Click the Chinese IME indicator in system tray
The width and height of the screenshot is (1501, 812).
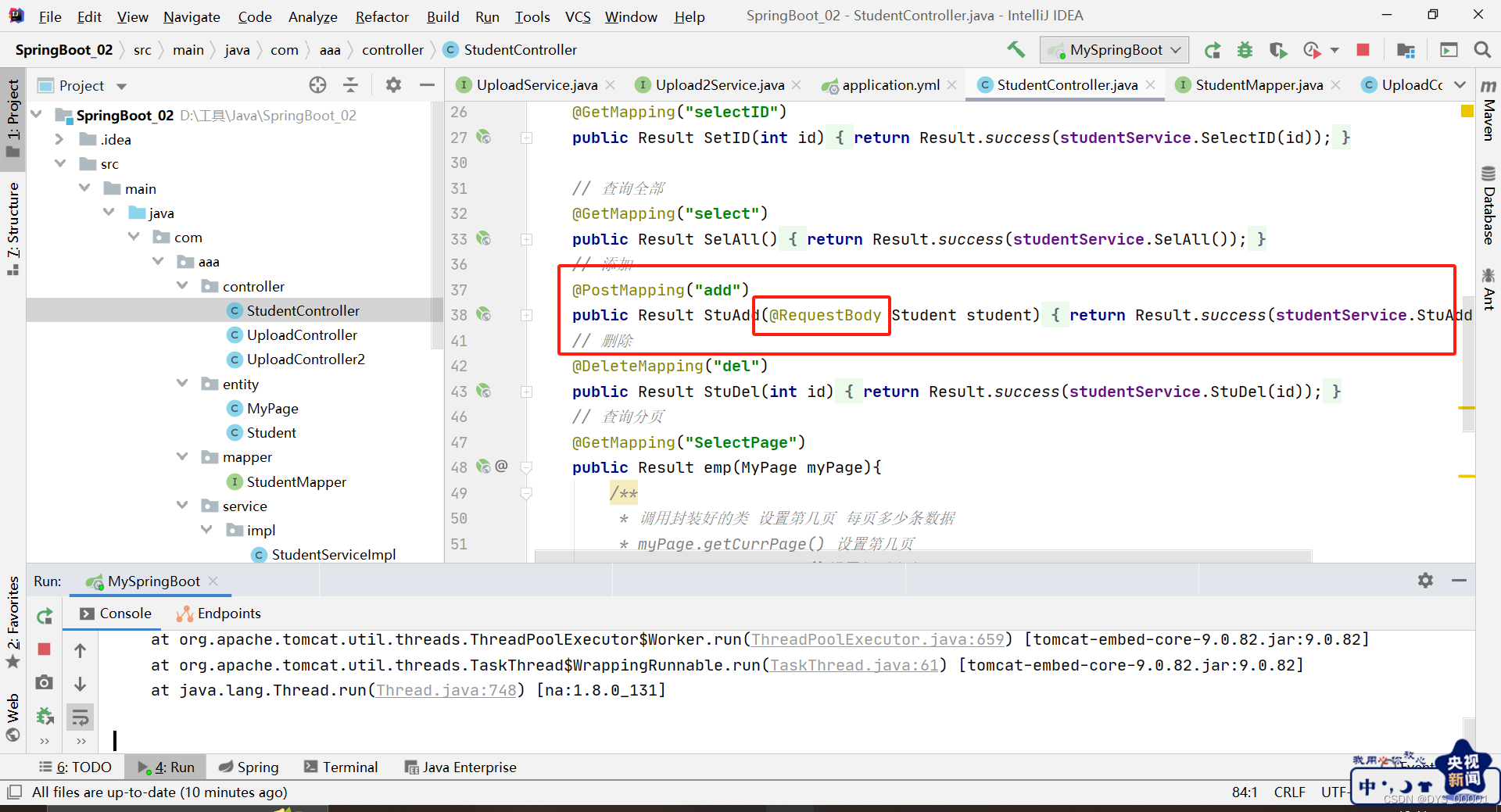pyautogui.click(x=1367, y=786)
